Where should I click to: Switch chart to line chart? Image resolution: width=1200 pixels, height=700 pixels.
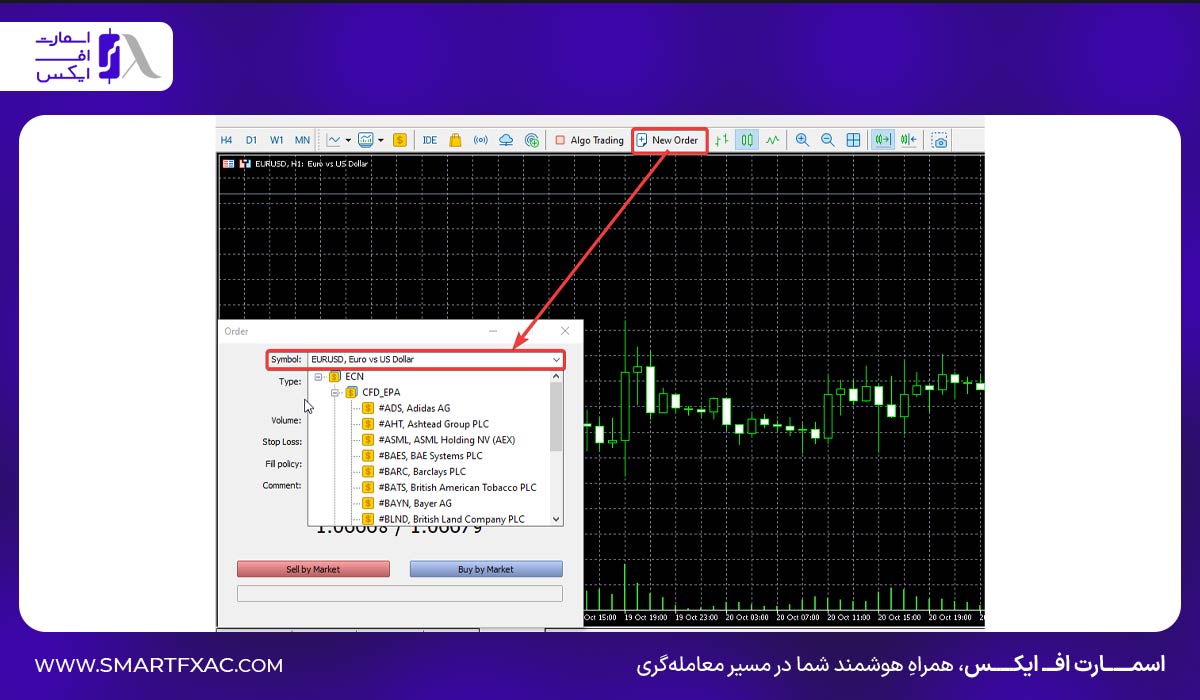coord(772,141)
